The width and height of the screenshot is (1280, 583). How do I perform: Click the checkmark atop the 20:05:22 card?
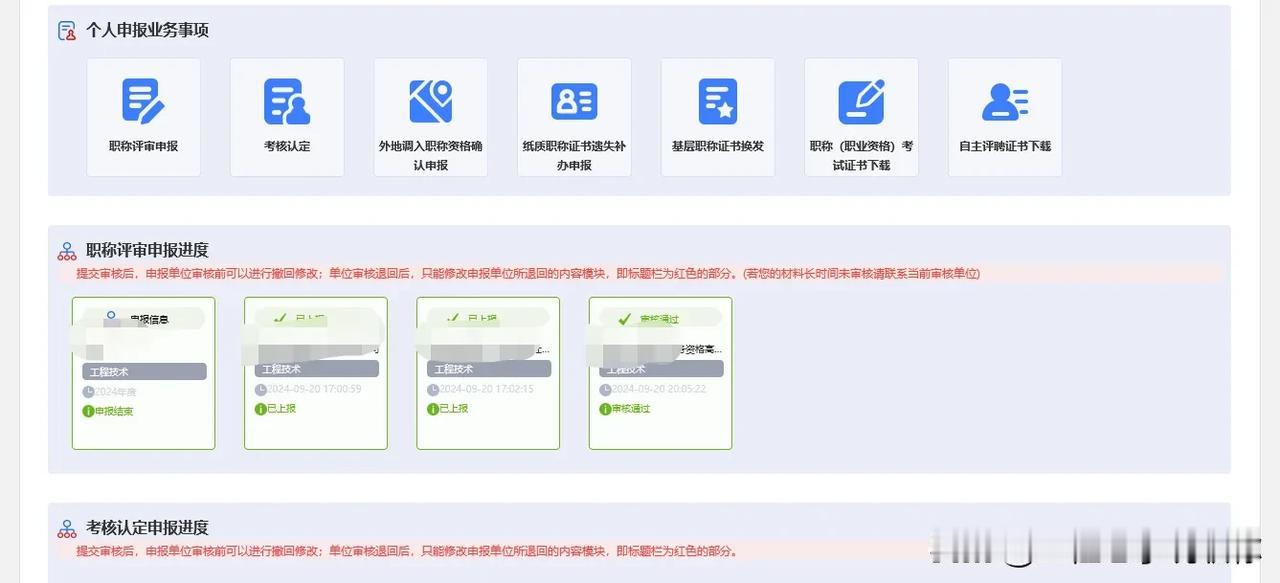624,319
